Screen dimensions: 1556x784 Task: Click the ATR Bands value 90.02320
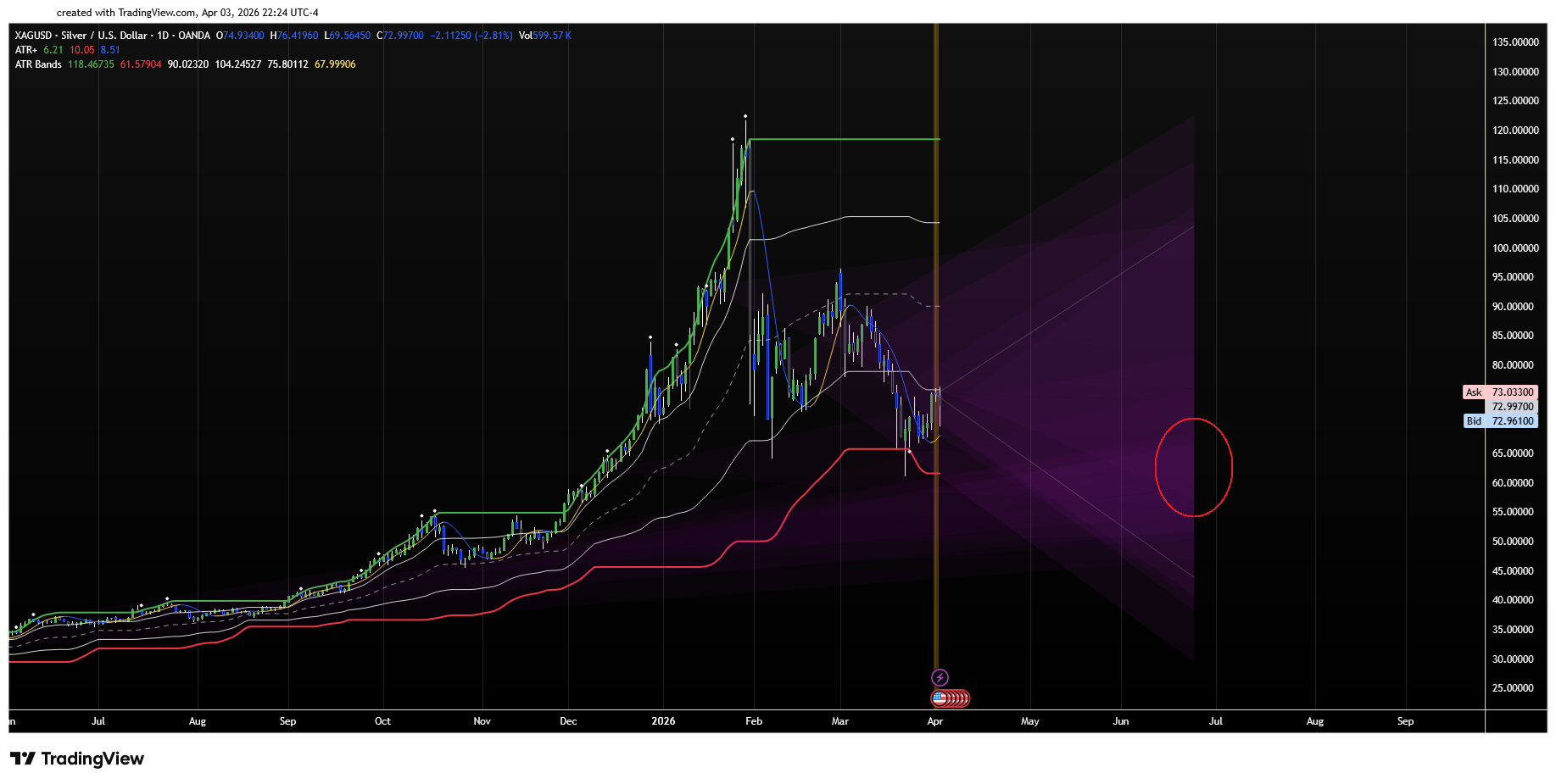click(x=188, y=64)
